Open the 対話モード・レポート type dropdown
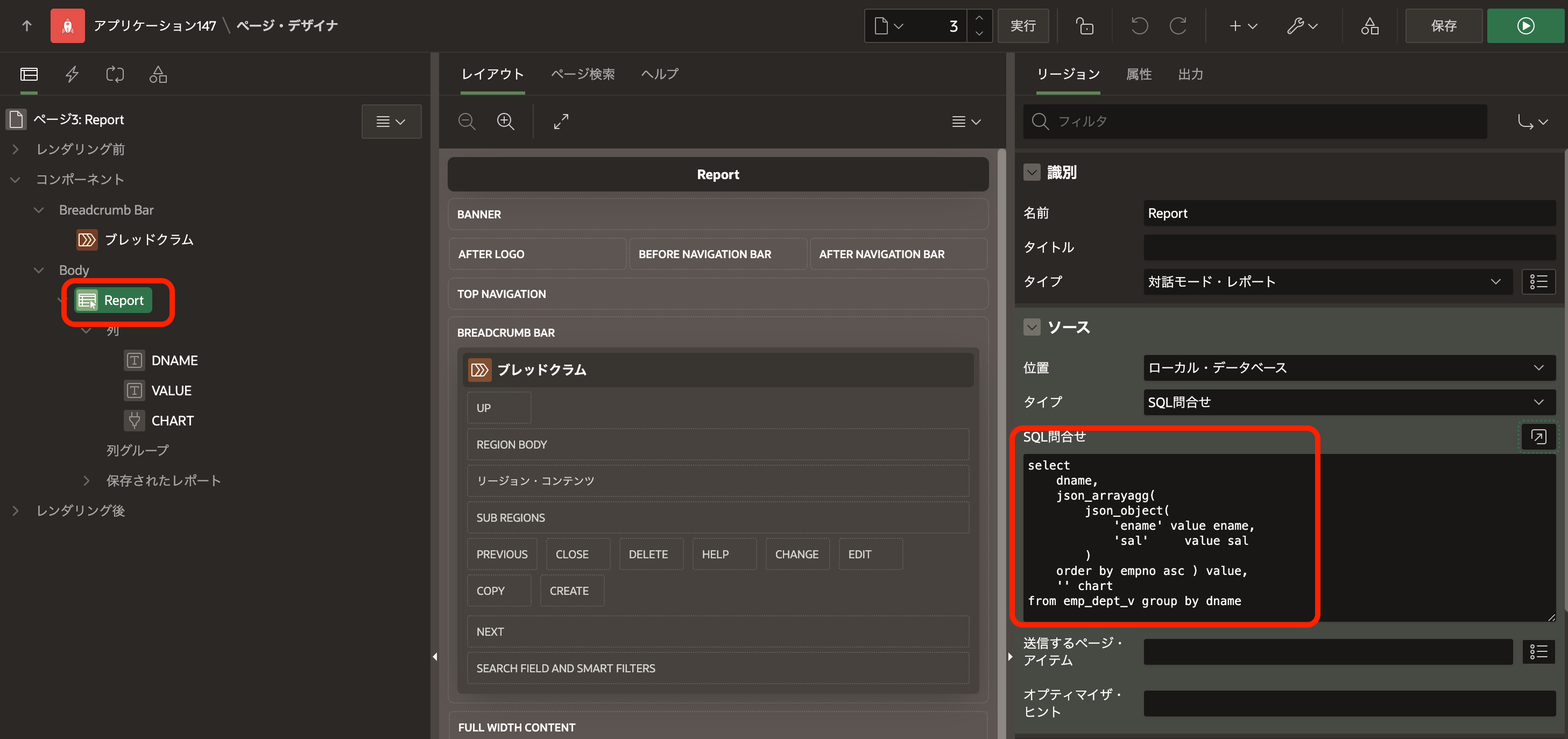Screen dimensions: 1568x739 tap(1327, 282)
